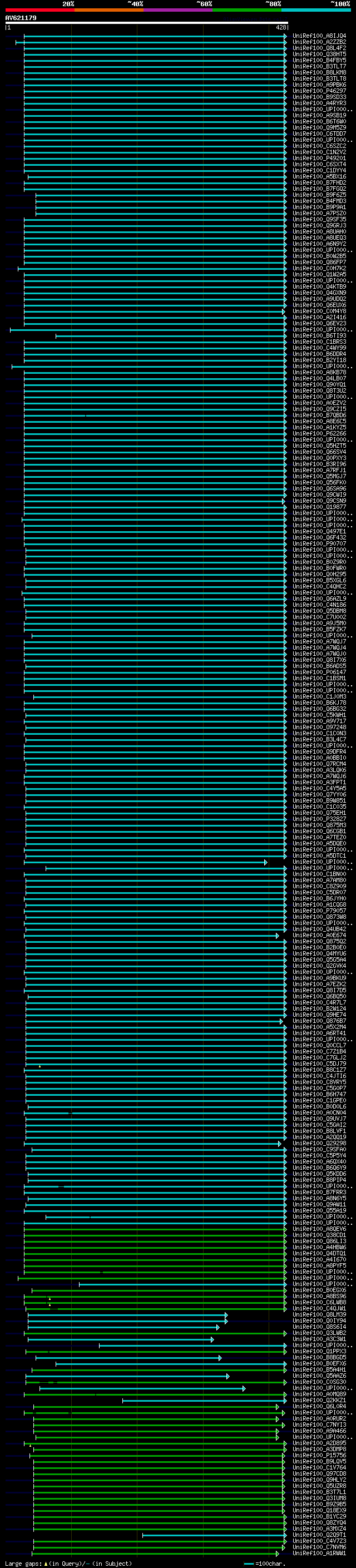Select the UniRef100_A9SB19 label

click(319, 115)
